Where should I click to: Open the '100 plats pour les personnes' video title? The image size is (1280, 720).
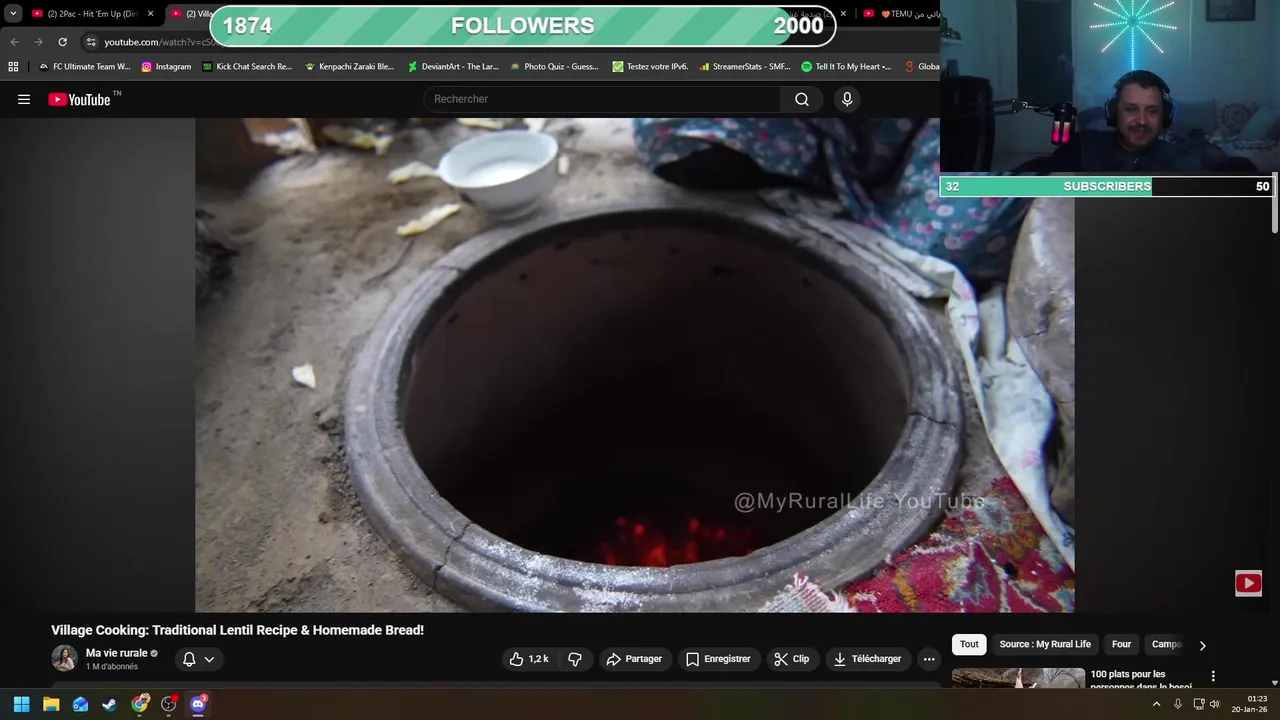coord(1141,680)
